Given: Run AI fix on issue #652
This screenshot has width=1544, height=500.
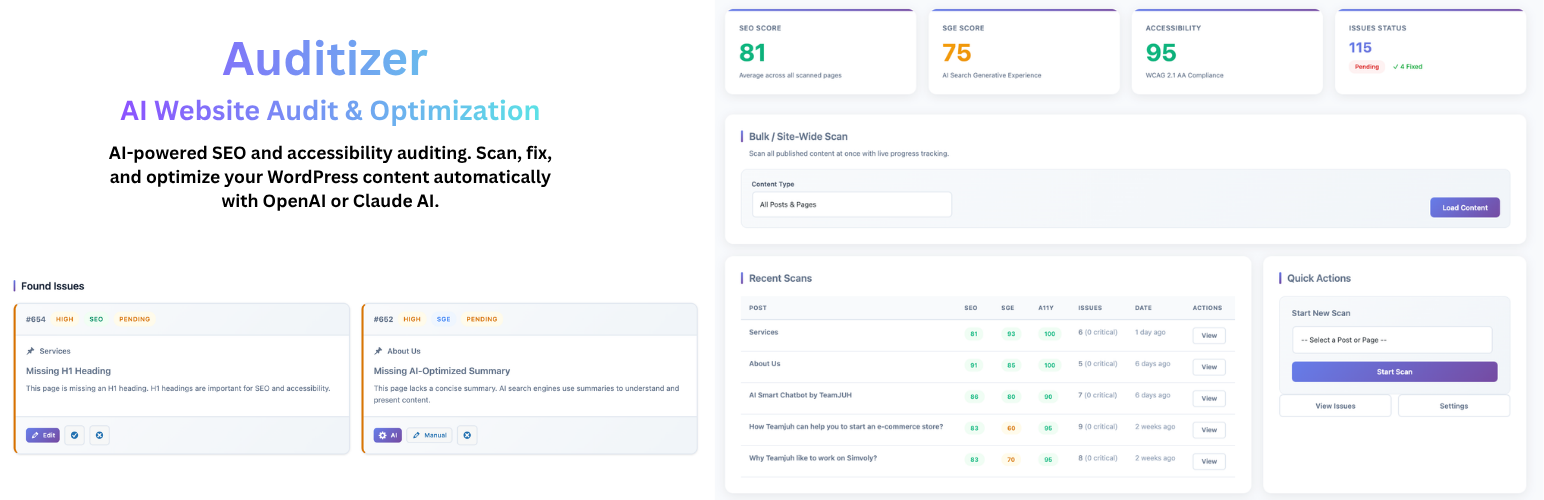Looking at the screenshot, I should coord(387,435).
